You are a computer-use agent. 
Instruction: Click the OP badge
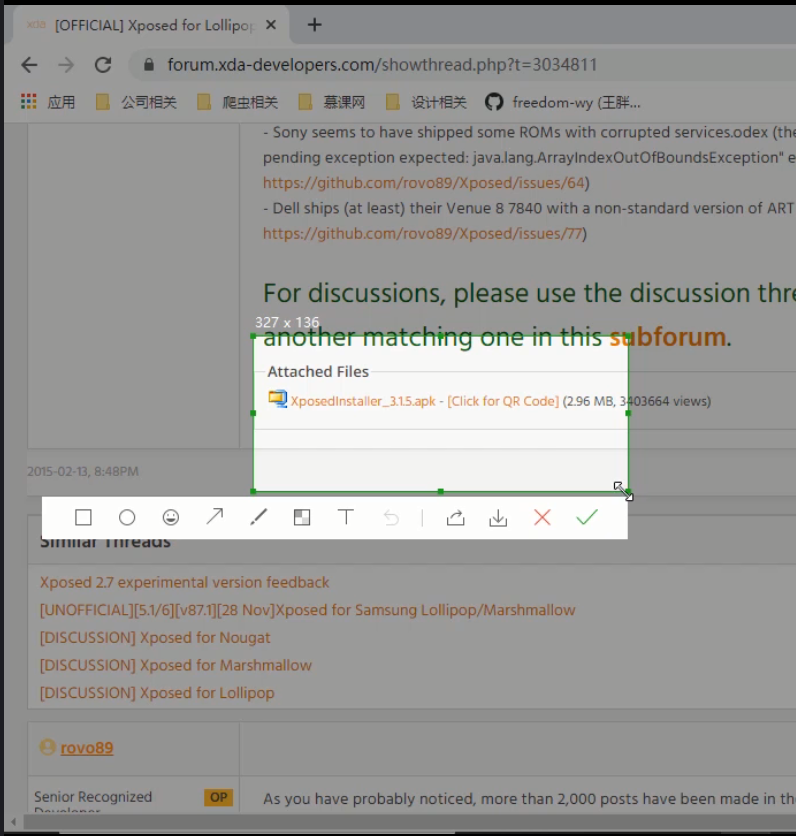[x=219, y=797]
